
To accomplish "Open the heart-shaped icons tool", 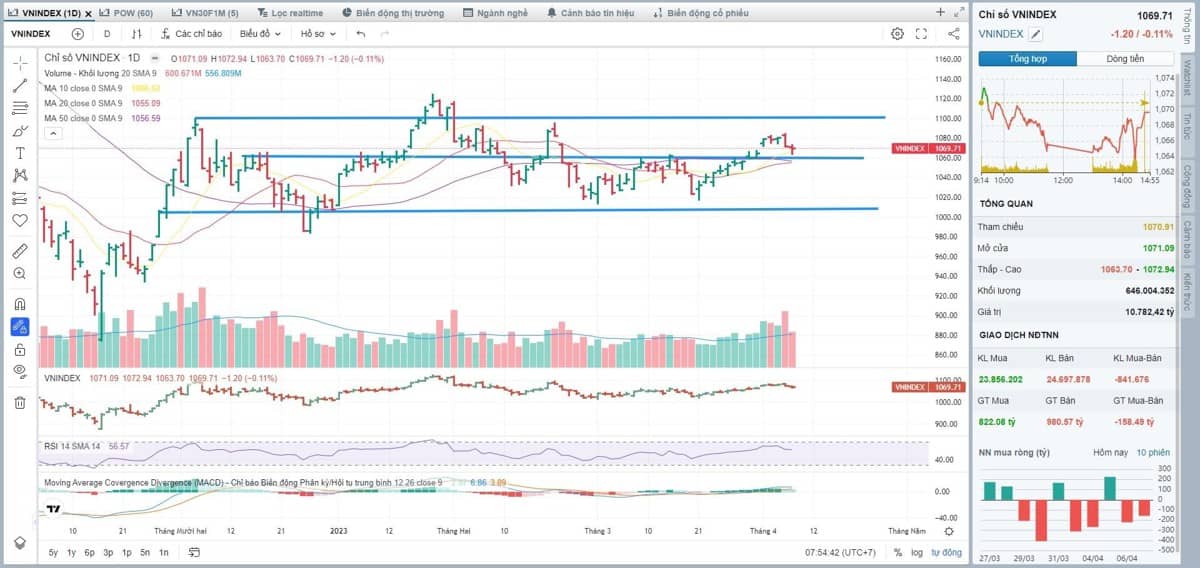I will coord(20,220).
